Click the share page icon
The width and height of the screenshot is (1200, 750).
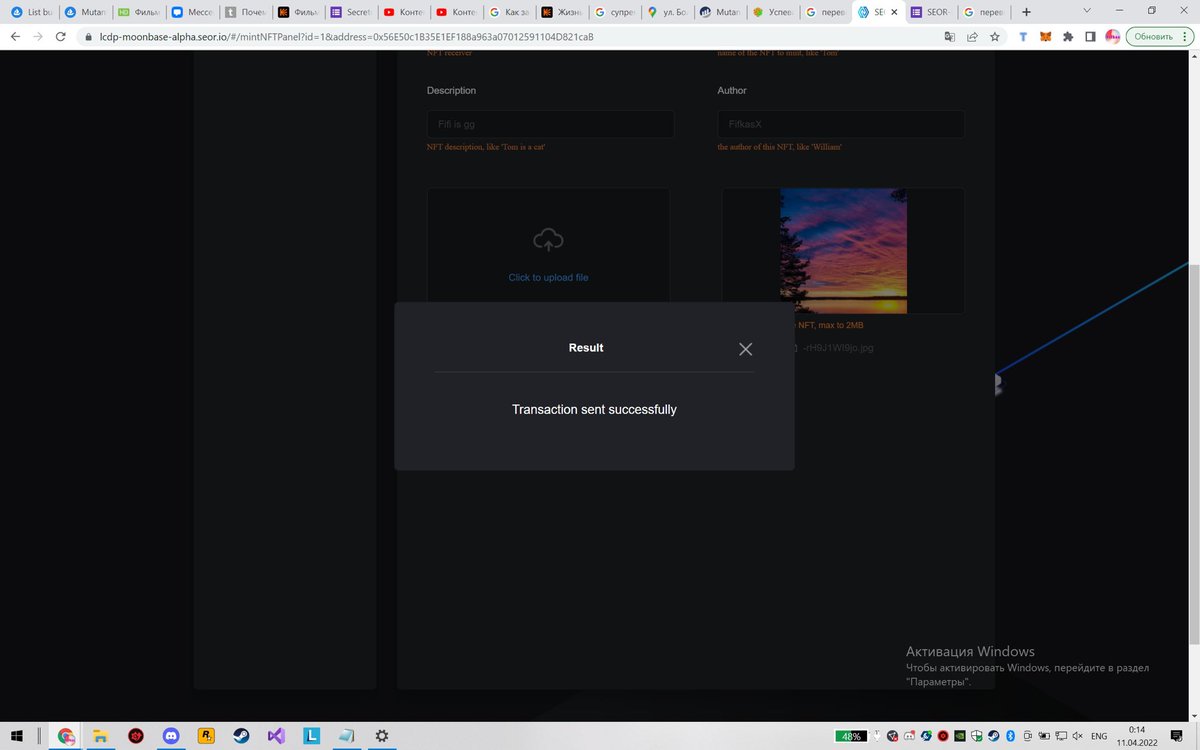pos(973,36)
